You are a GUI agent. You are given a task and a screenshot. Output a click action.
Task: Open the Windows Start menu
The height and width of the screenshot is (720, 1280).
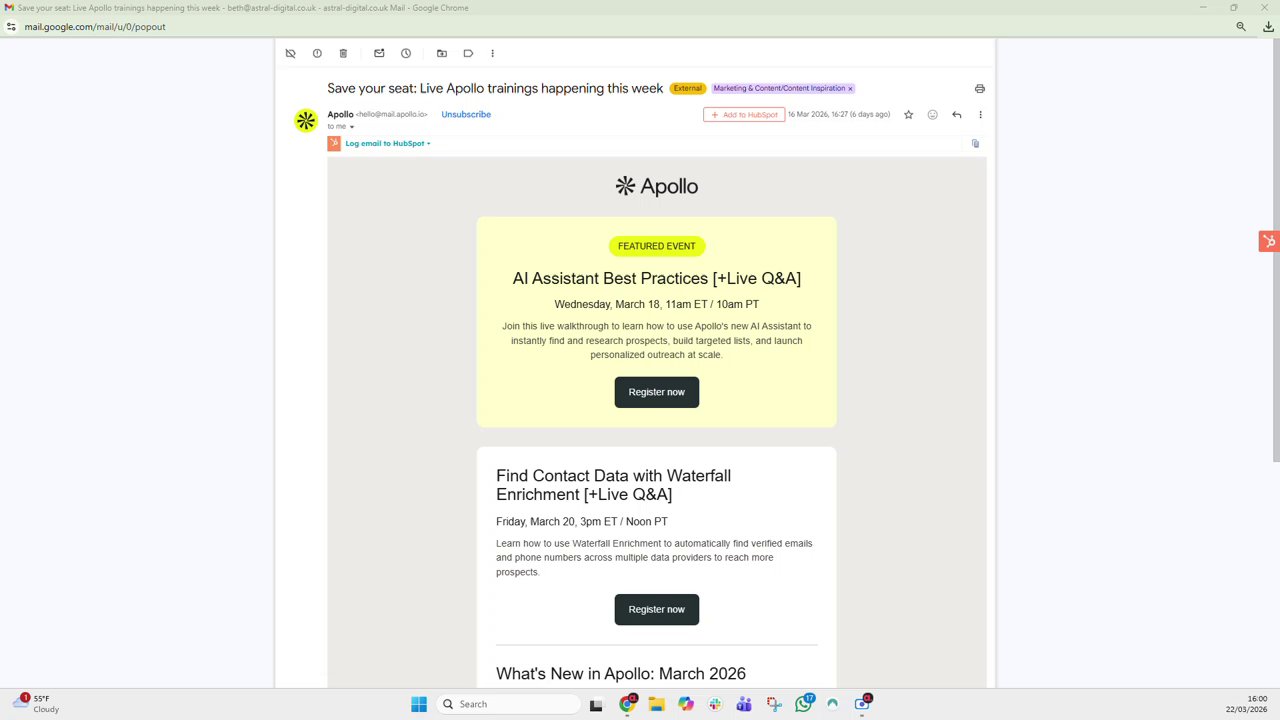[419, 704]
